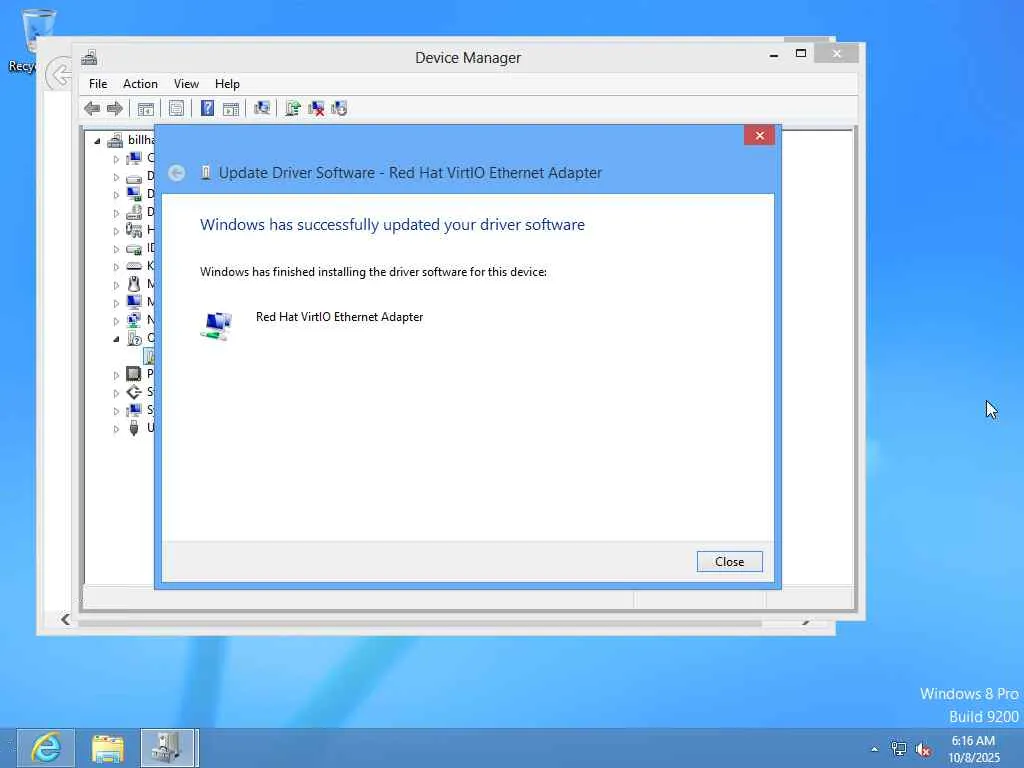Click the Ethernet adapter icon in dialog
1024x768 pixels.
point(216,326)
